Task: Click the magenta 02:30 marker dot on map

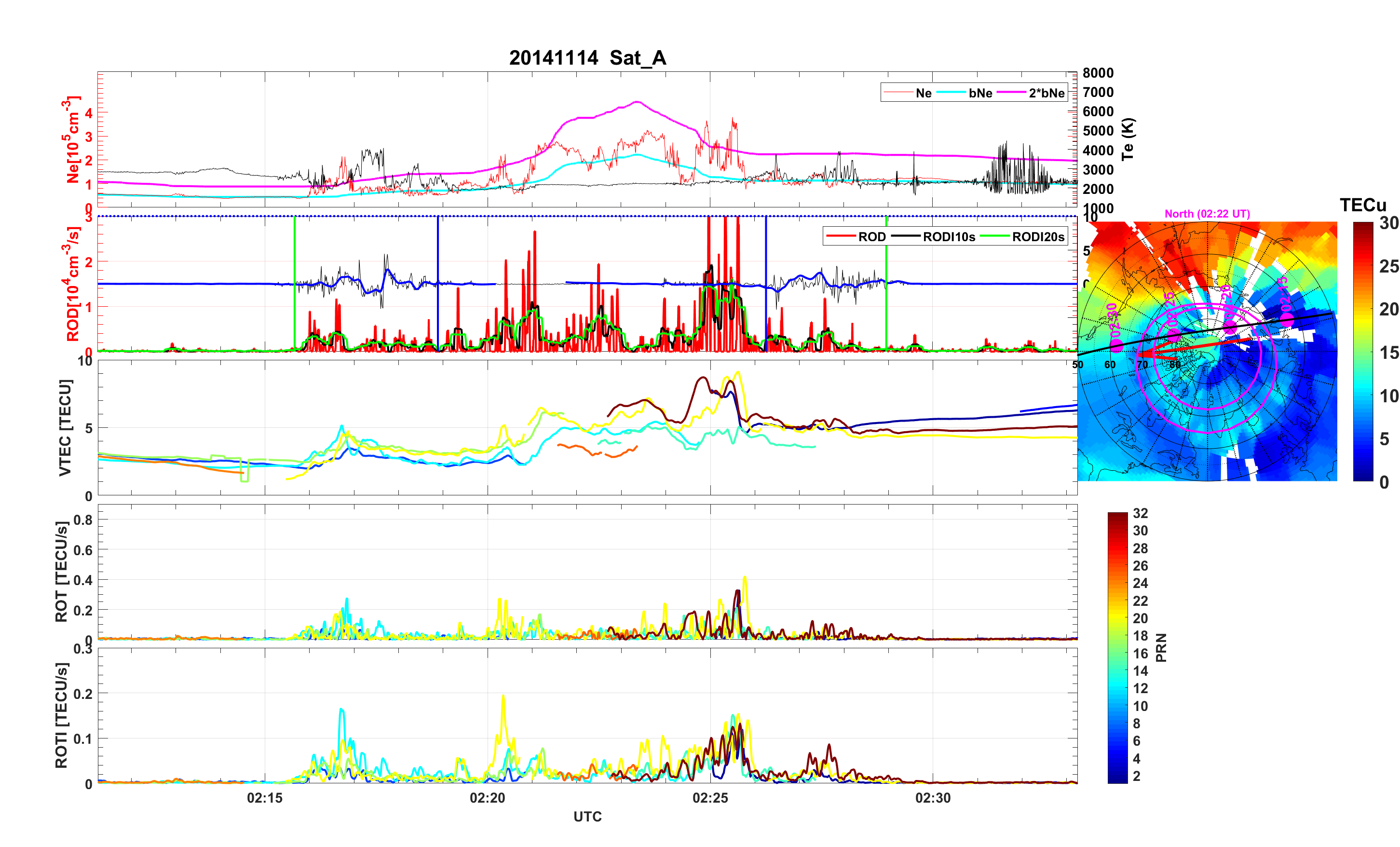Action: (x=1116, y=346)
